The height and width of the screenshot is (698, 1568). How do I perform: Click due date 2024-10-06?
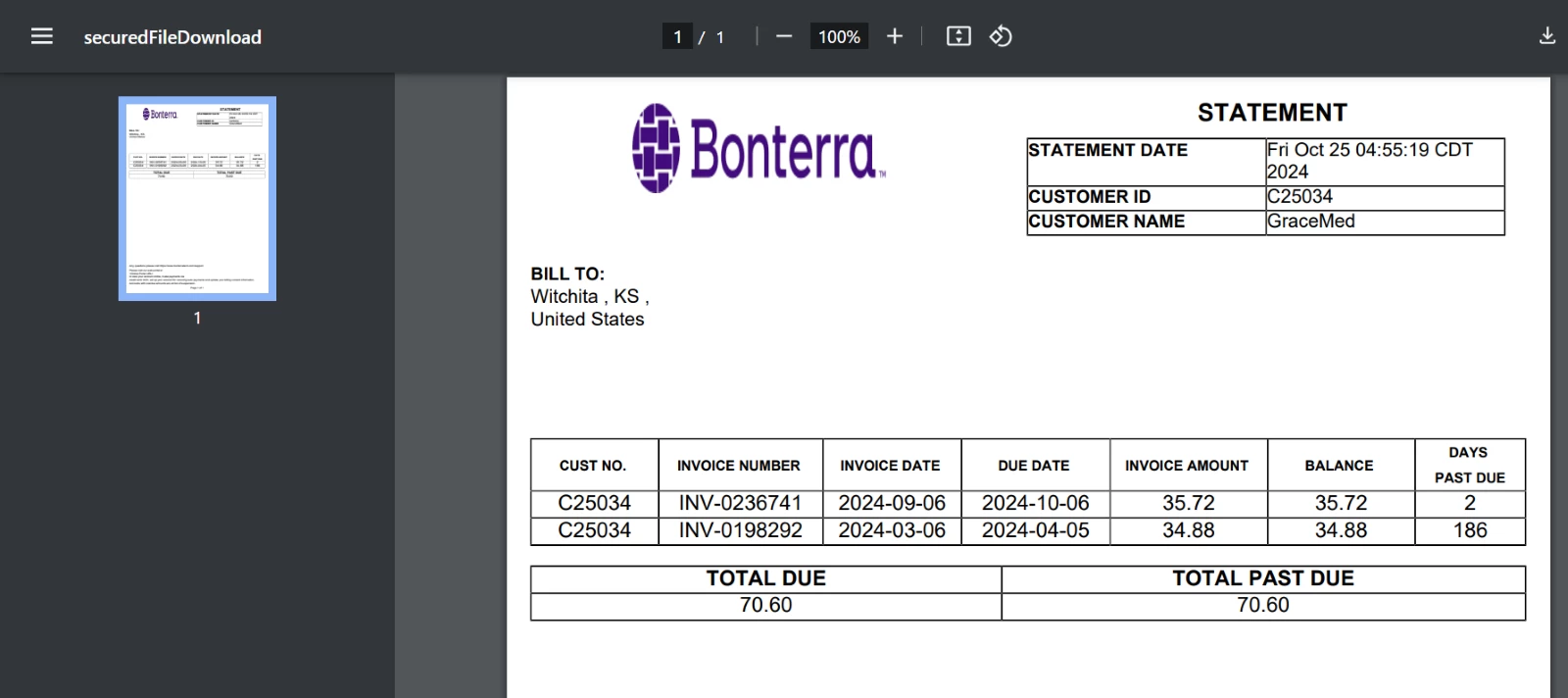[1036, 503]
